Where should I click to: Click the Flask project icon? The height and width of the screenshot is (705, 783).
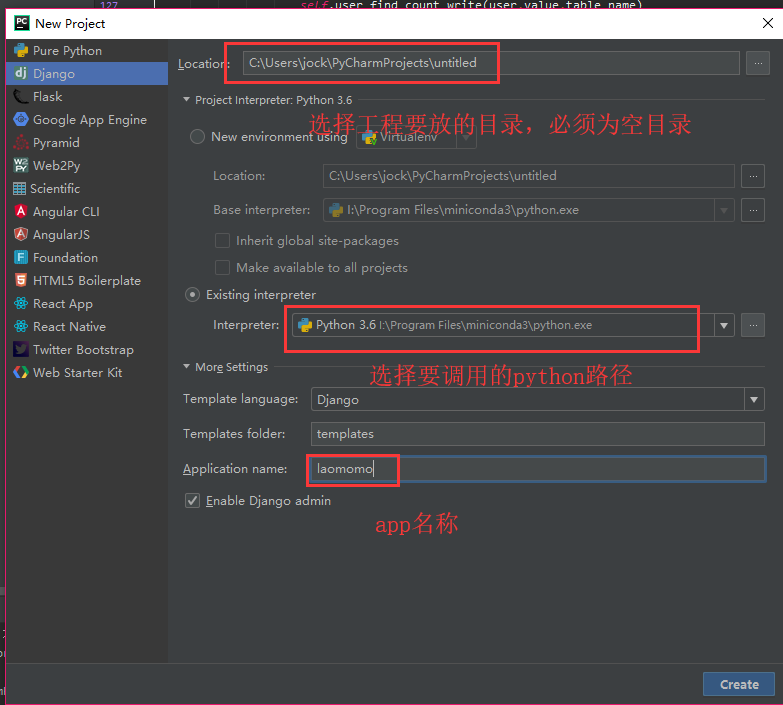pos(20,96)
